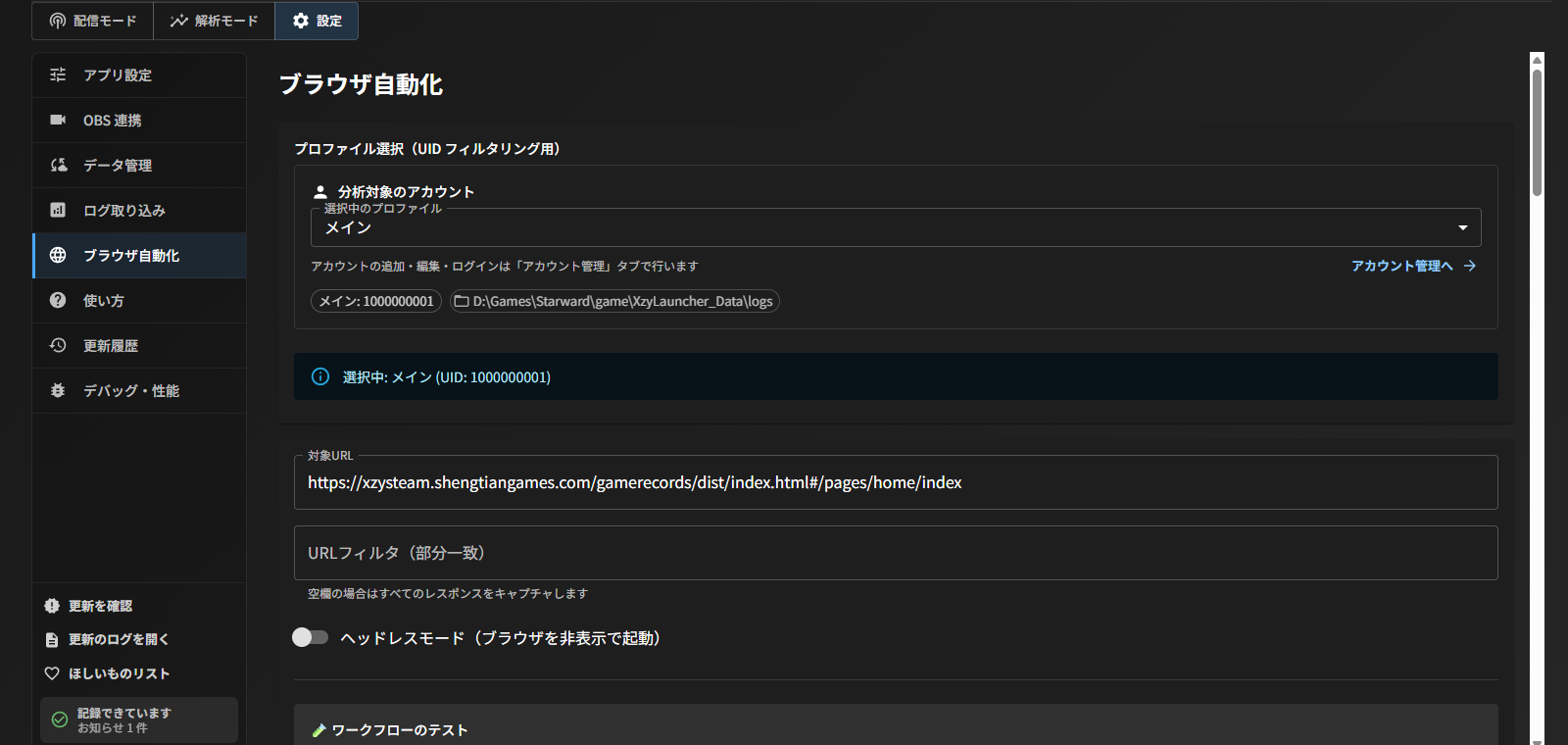This screenshot has width=1568, height=745.
Task: Click the 選択中: メイン (UID: 1000000001) text
Action: click(x=447, y=377)
